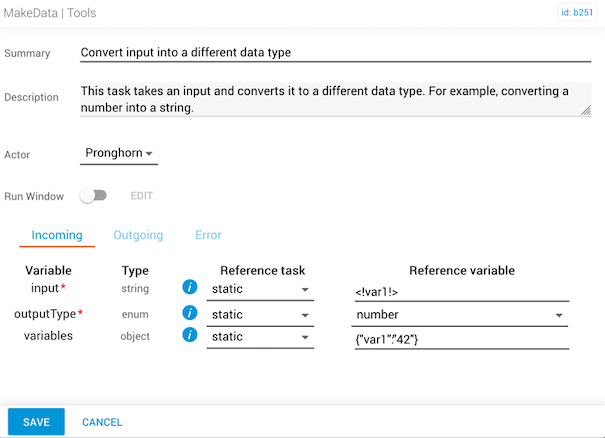Expand Reference task dropdown for outputType
Image resolution: width=605 pixels, height=438 pixels.
(261, 314)
